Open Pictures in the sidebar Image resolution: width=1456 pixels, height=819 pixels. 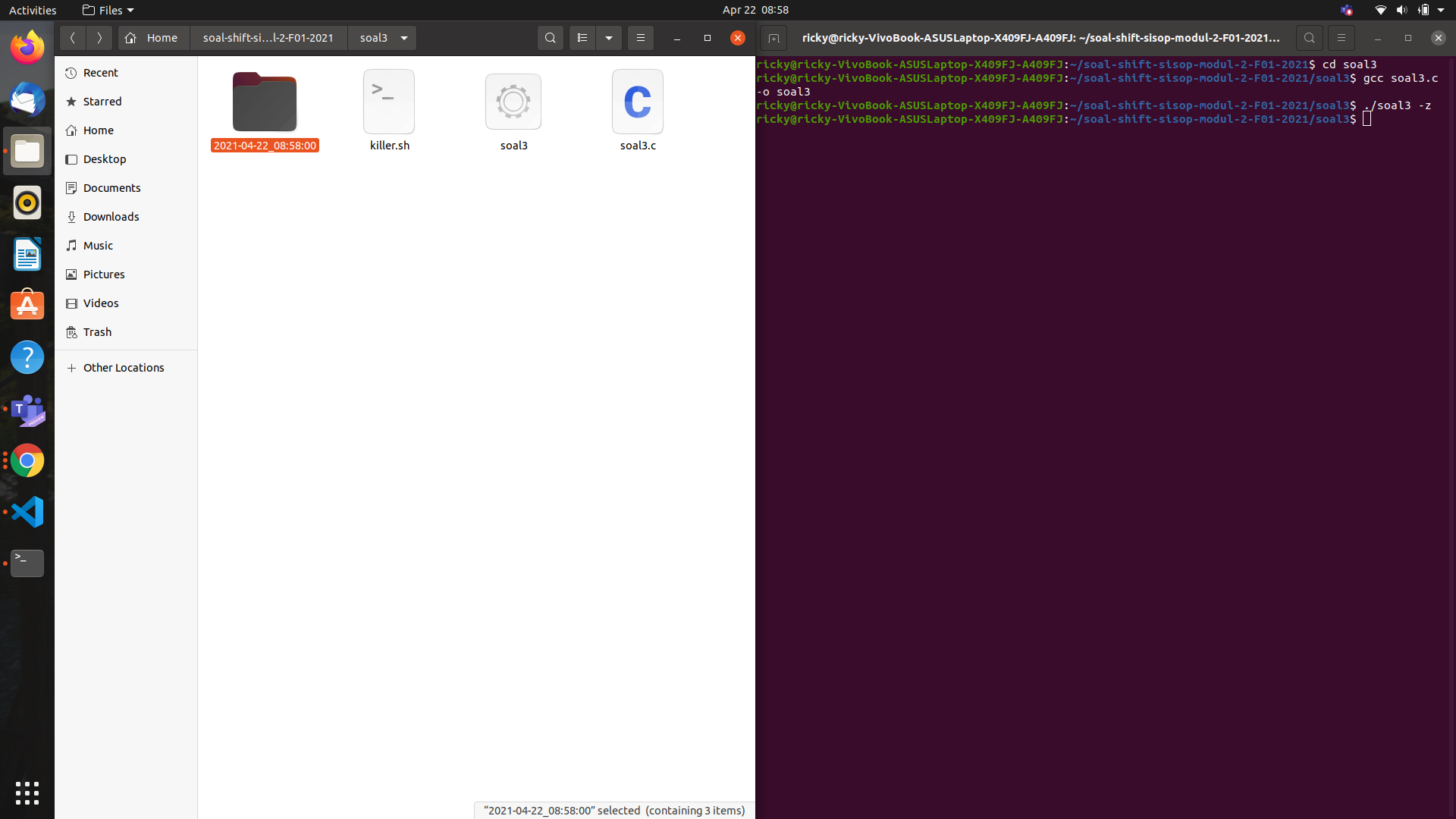pos(126,275)
